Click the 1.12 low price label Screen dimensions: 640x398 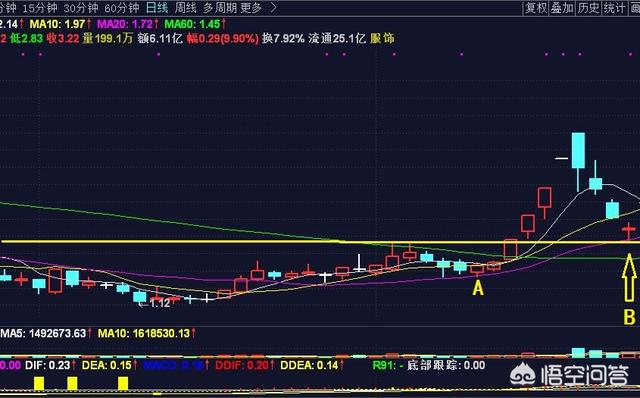tap(159, 303)
